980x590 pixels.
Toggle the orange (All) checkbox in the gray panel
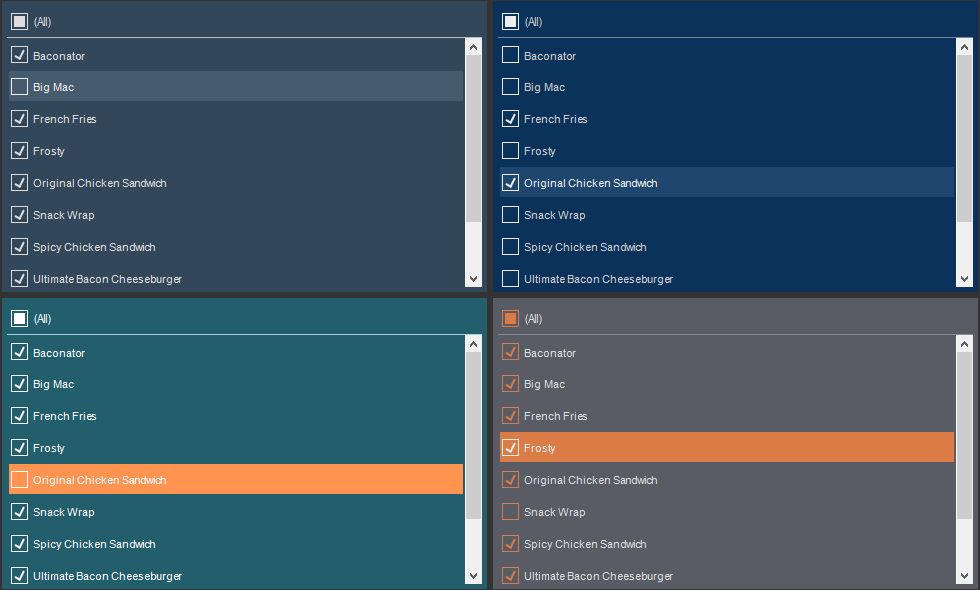(x=510, y=318)
